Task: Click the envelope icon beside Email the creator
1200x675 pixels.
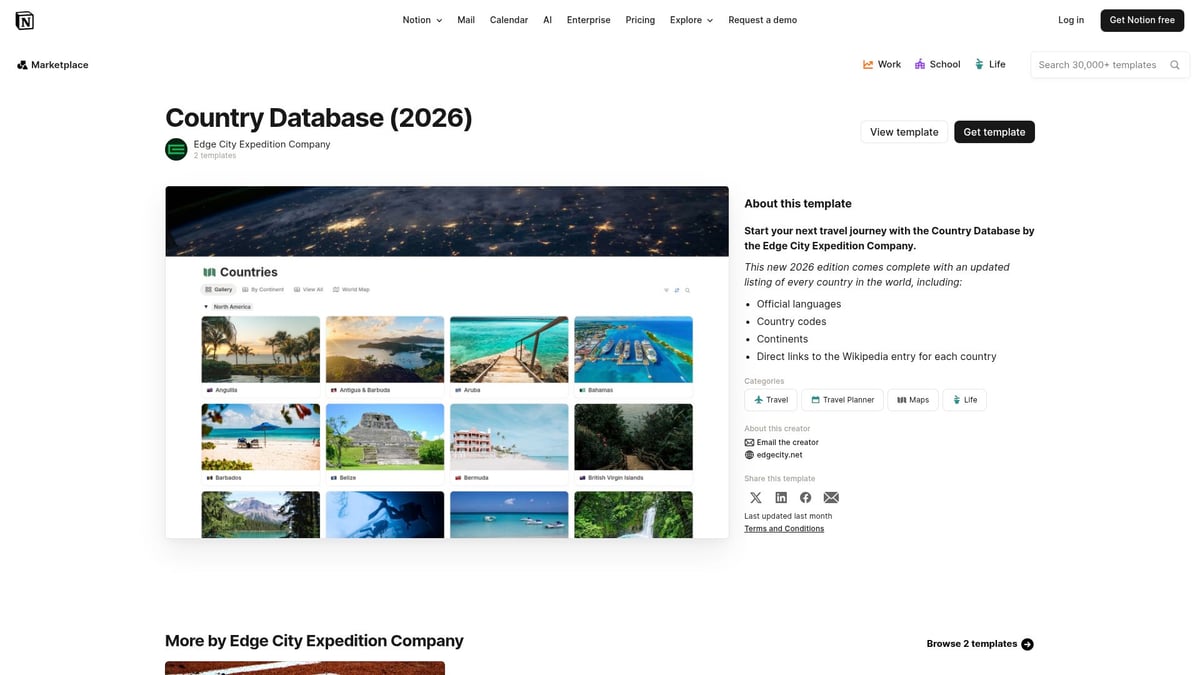Action: coord(749,441)
